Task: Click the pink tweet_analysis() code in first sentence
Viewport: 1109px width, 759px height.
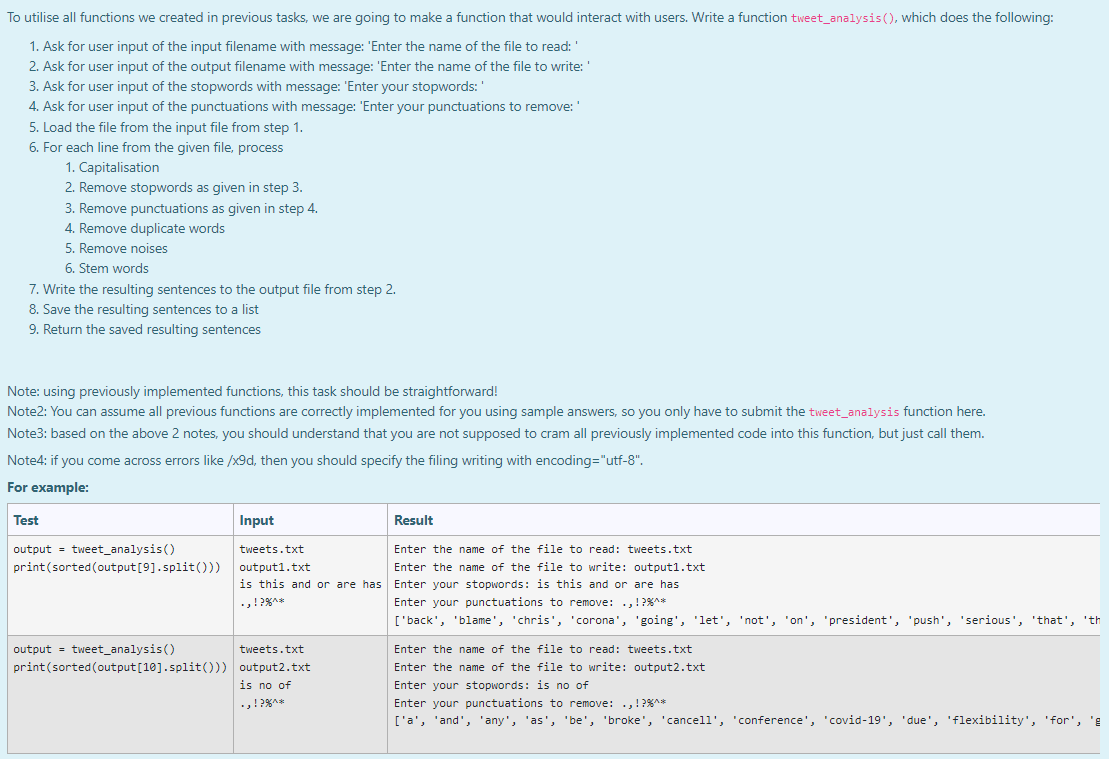Action: (843, 18)
